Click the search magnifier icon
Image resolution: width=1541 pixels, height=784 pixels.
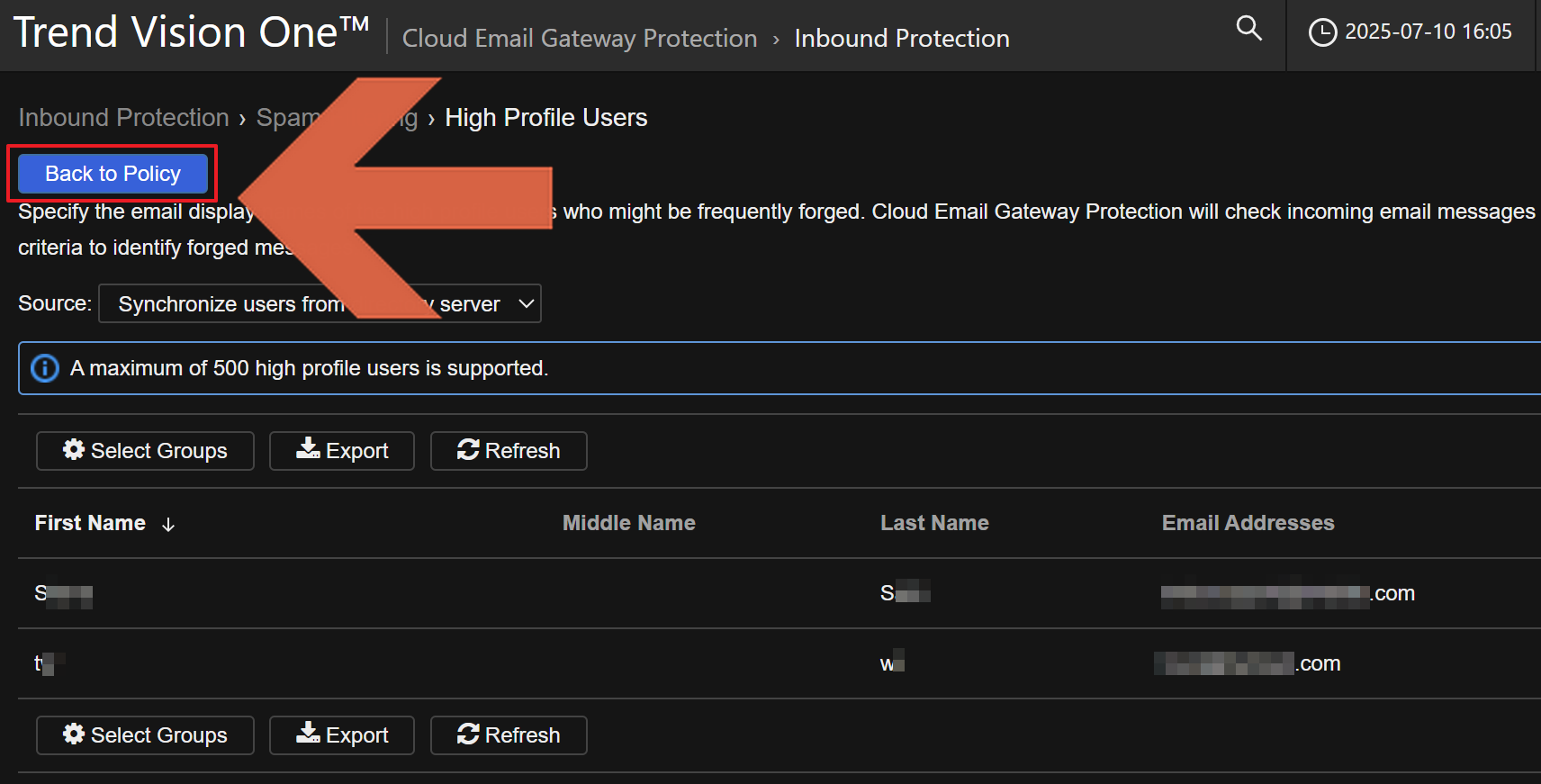pos(1248,29)
